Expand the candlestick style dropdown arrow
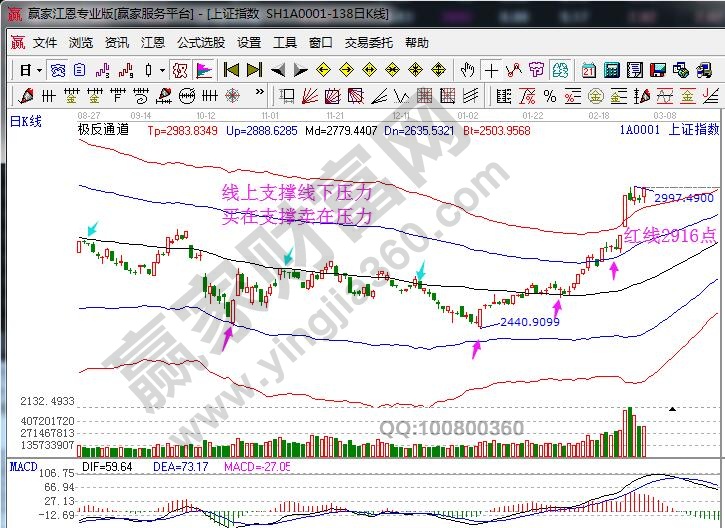This screenshot has height=528, width=725. (x=162, y=70)
